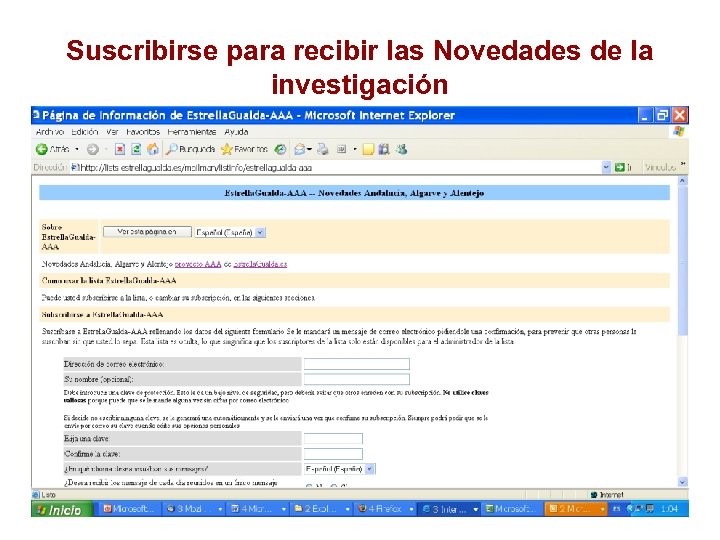Click the yellow Discuss note icon
720x540 pixels.
pos(368,149)
